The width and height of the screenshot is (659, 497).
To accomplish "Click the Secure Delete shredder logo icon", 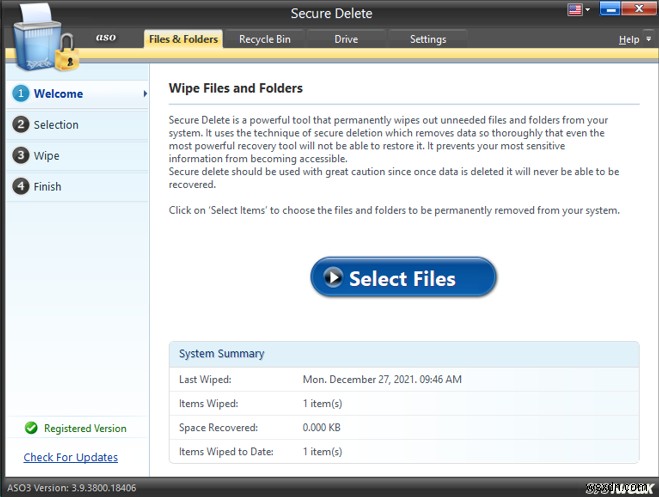I will 45,38.
